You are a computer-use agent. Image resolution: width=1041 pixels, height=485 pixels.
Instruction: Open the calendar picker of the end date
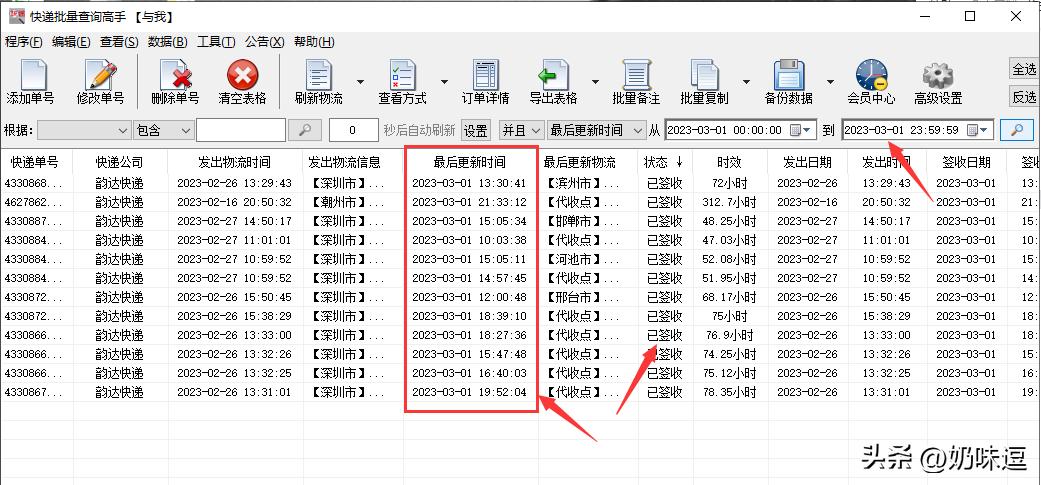(977, 130)
